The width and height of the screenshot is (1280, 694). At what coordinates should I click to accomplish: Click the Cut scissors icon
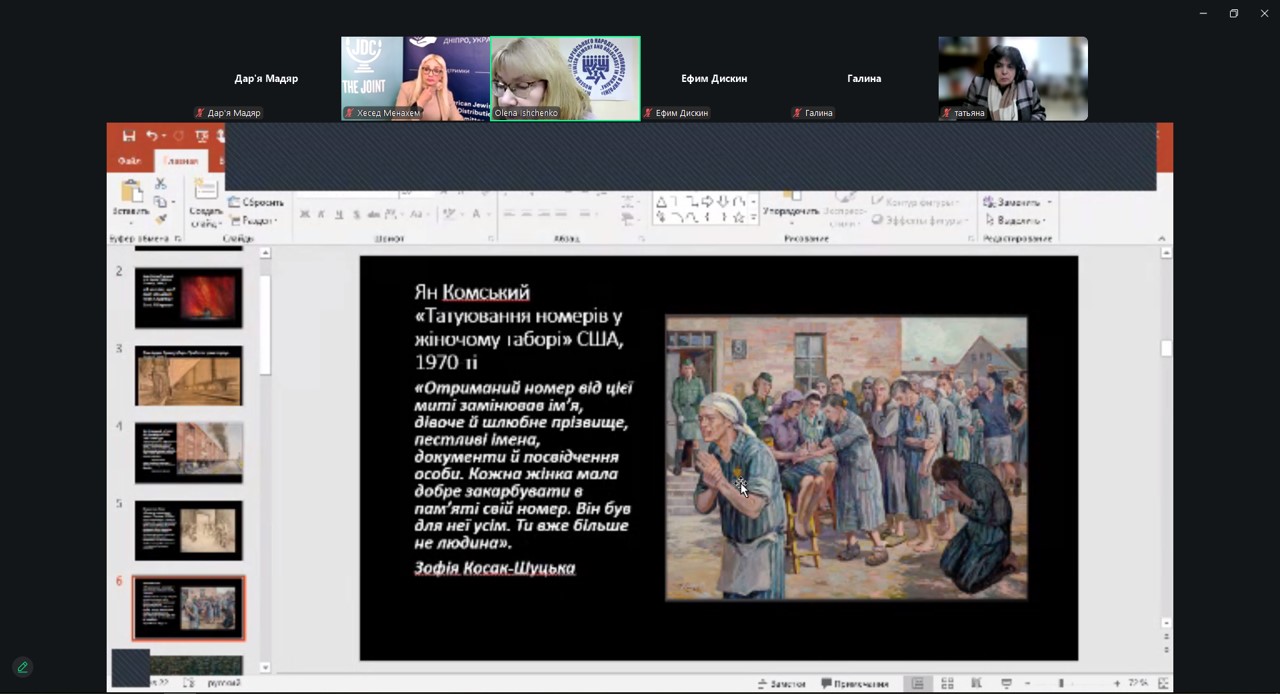tap(160, 184)
